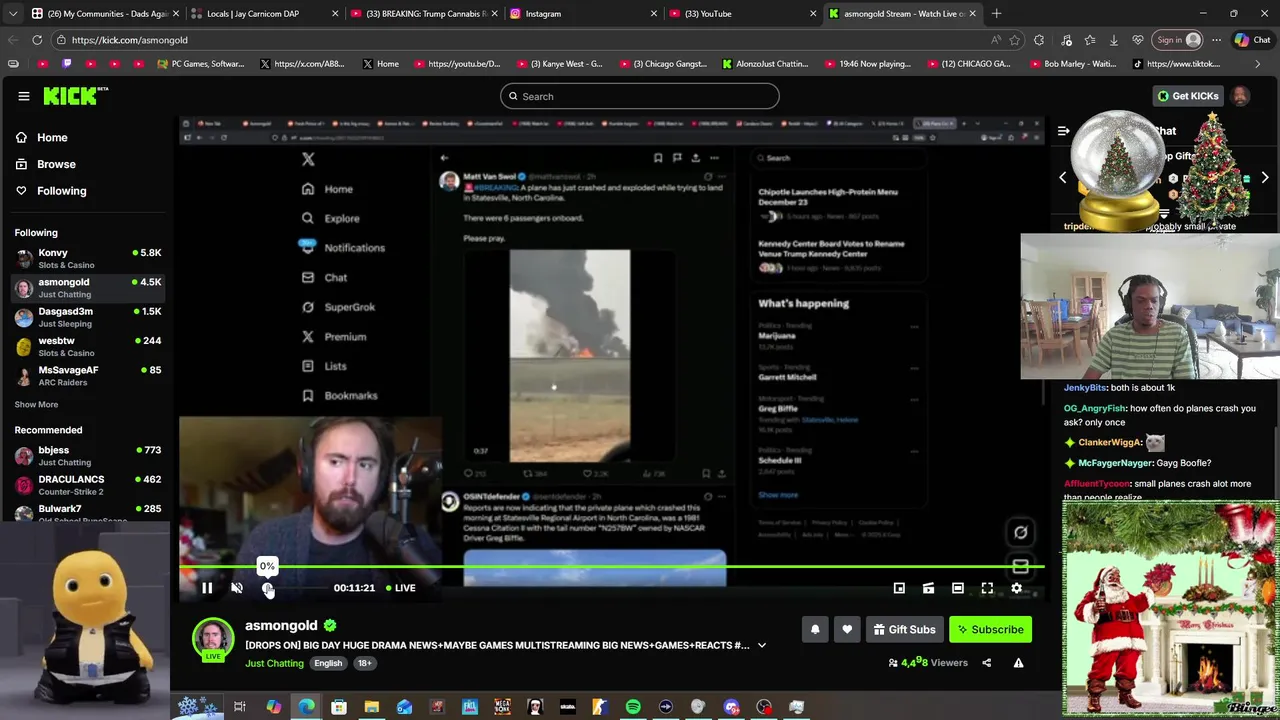
Task: Enter fullscreen for the stream
Action: [x=987, y=588]
